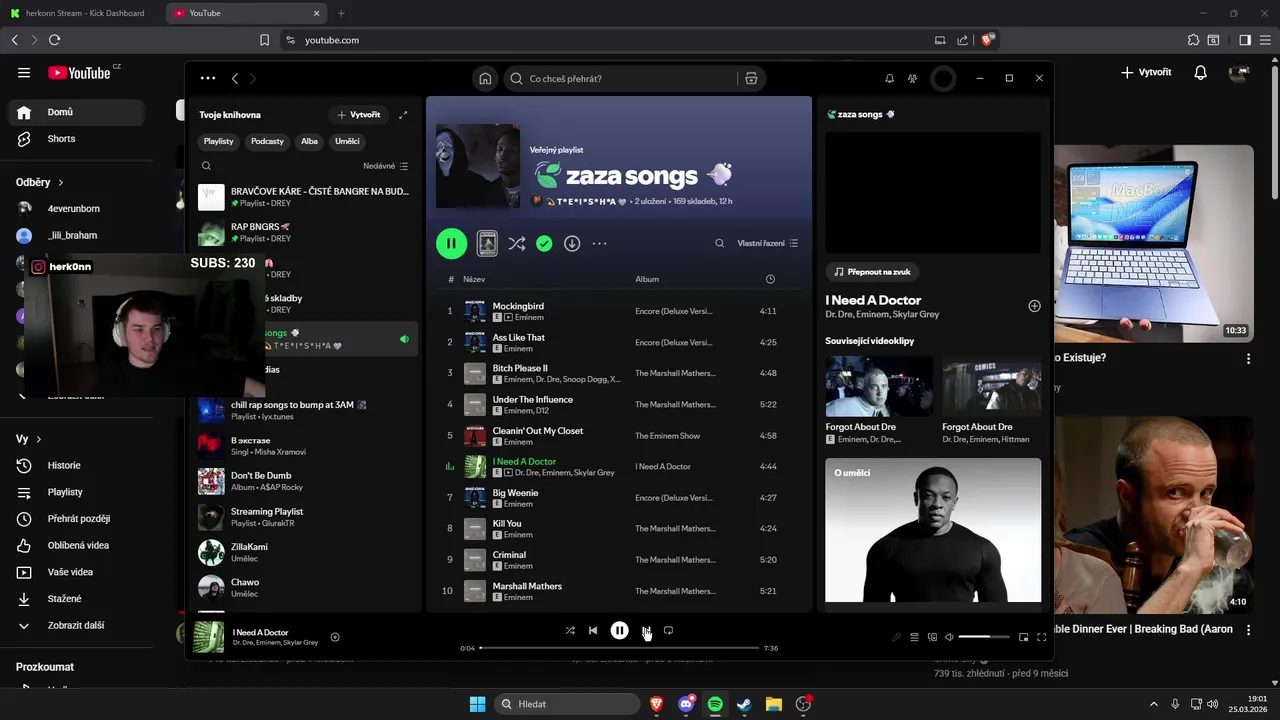Screen dimensions: 1280x720
Task: Expand Zobrazit další in YouTube sidebar
Action: [76, 625]
